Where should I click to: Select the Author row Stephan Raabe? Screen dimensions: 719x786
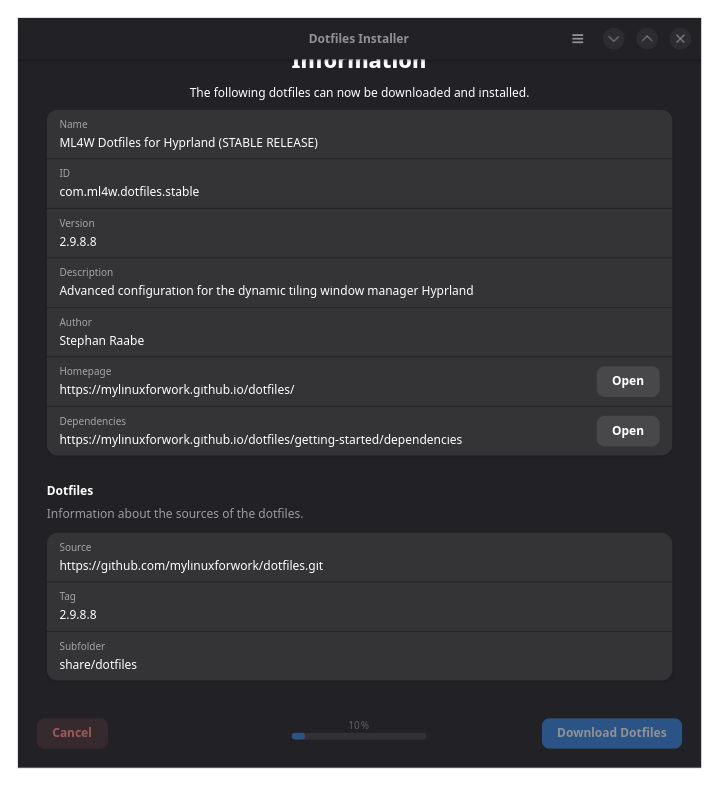coord(359,332)
